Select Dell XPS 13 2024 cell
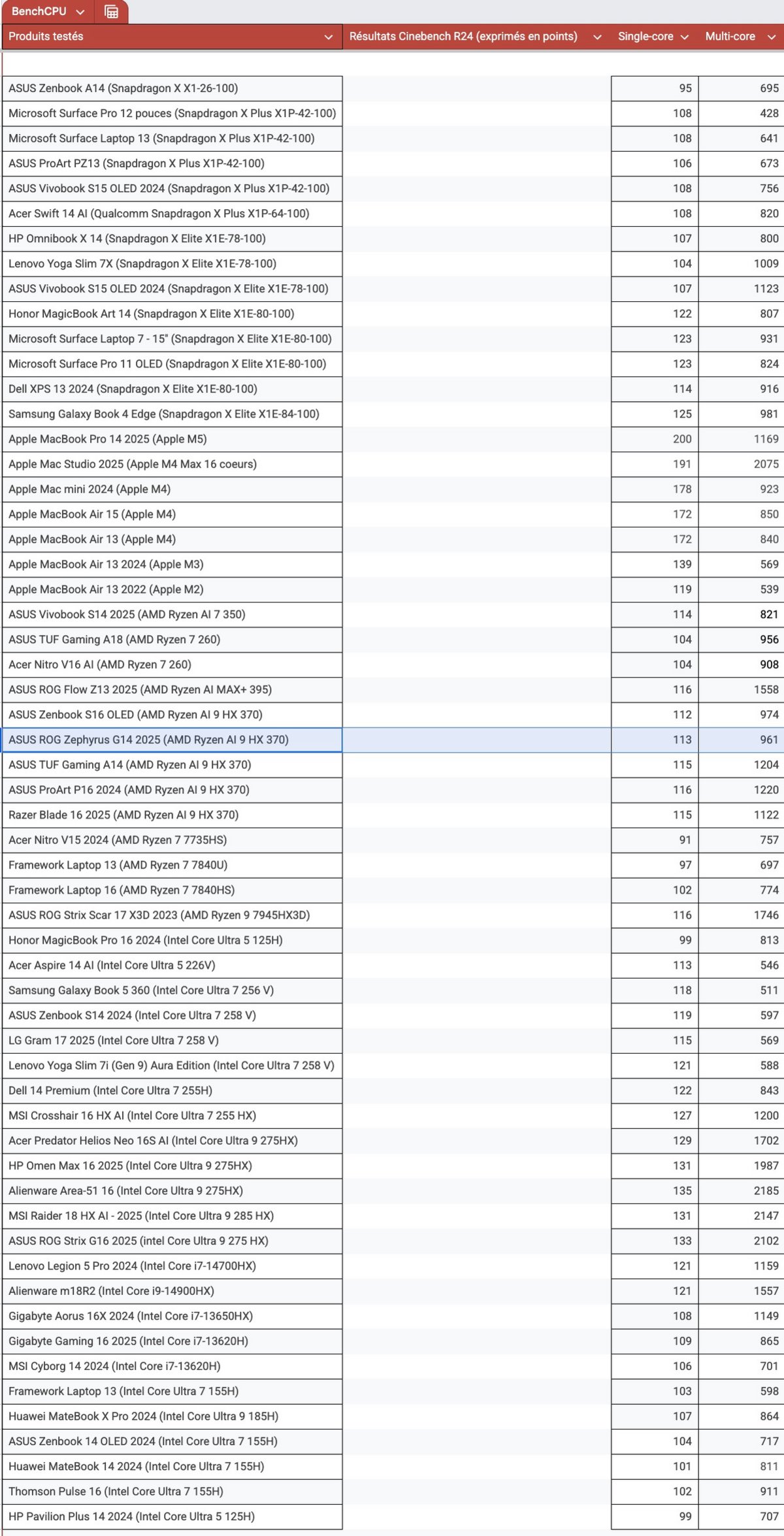Screen dimensions: 784x1536 point(172,389)
